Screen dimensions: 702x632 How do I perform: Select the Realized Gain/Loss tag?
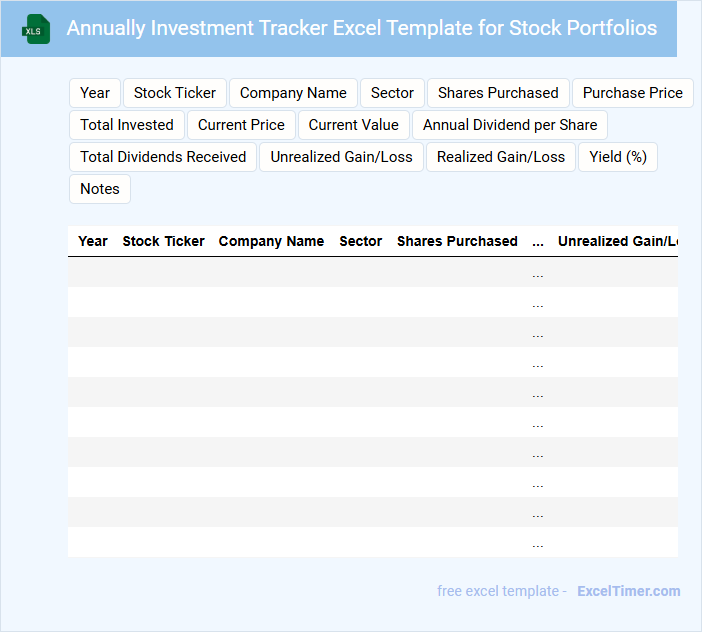coord(501,157)
